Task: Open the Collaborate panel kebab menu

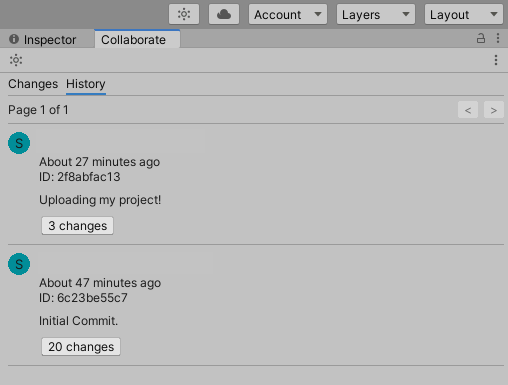Action: click(x=496, y=60)
